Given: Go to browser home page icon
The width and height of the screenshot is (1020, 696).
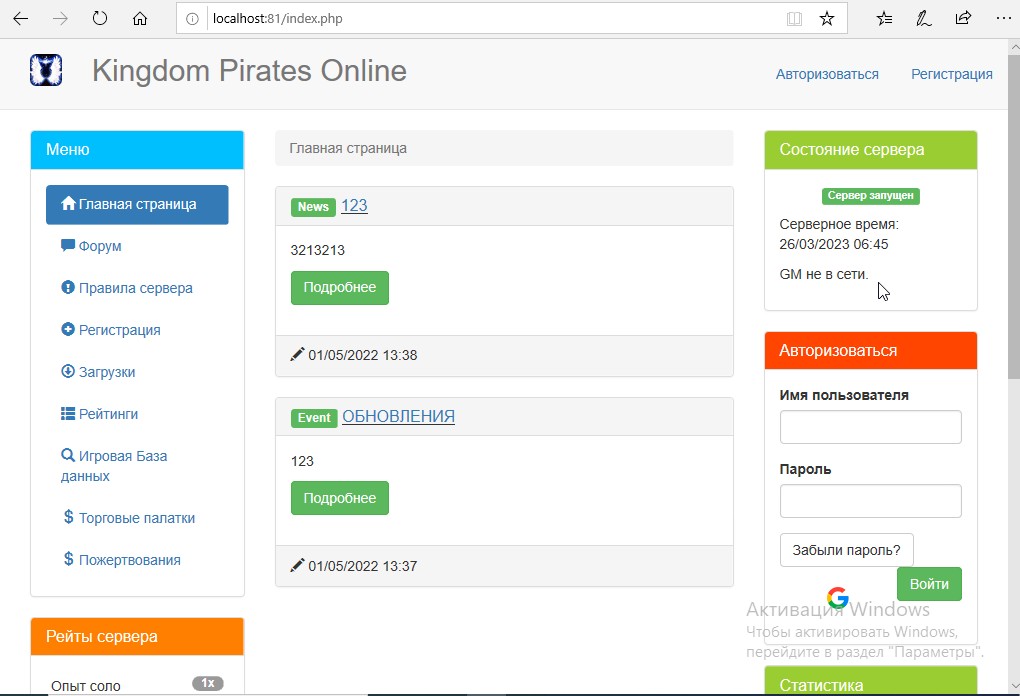Looking at the screenshot, I should (140, 18).
